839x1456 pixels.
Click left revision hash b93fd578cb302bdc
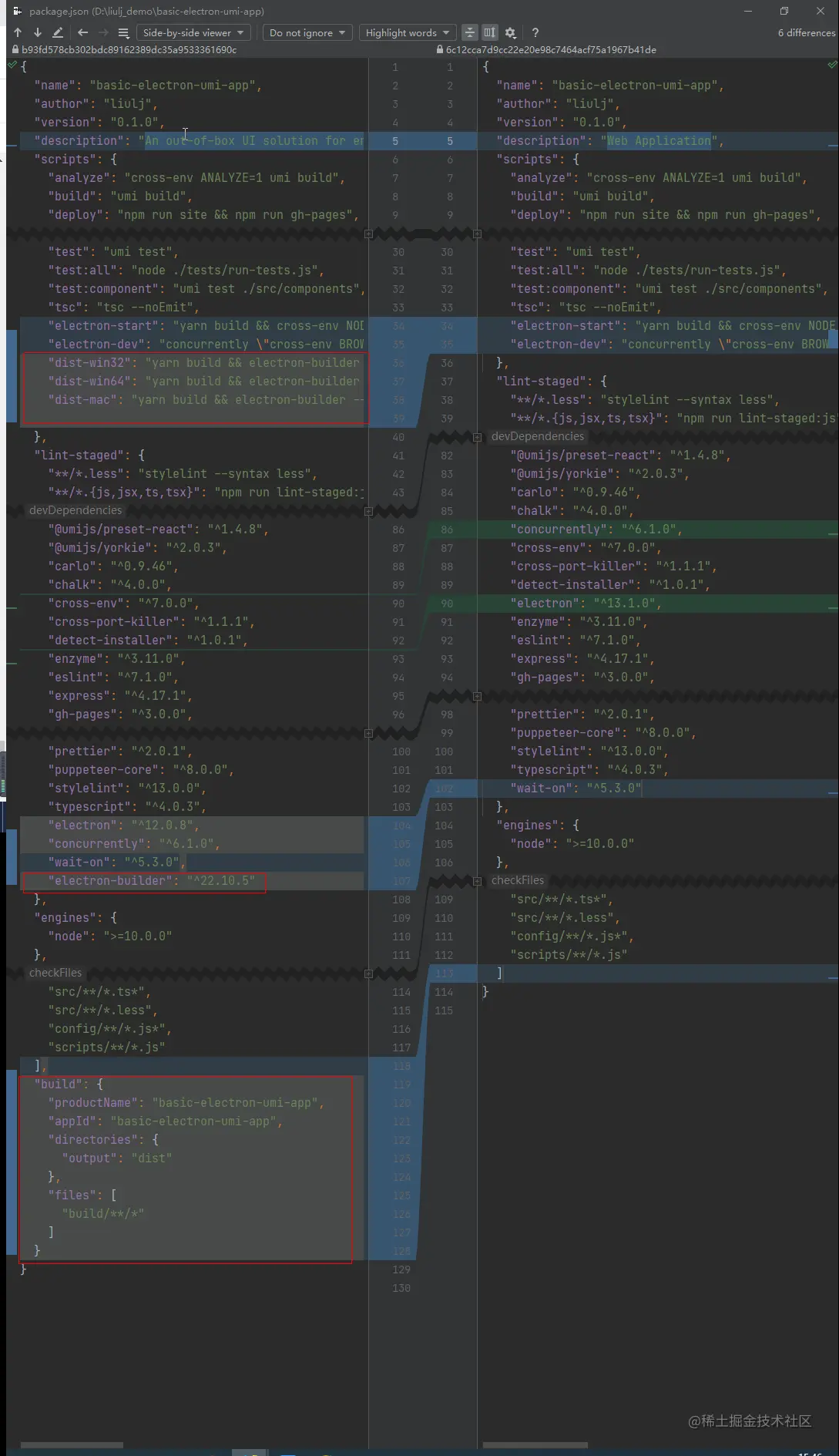coord(129,49)
